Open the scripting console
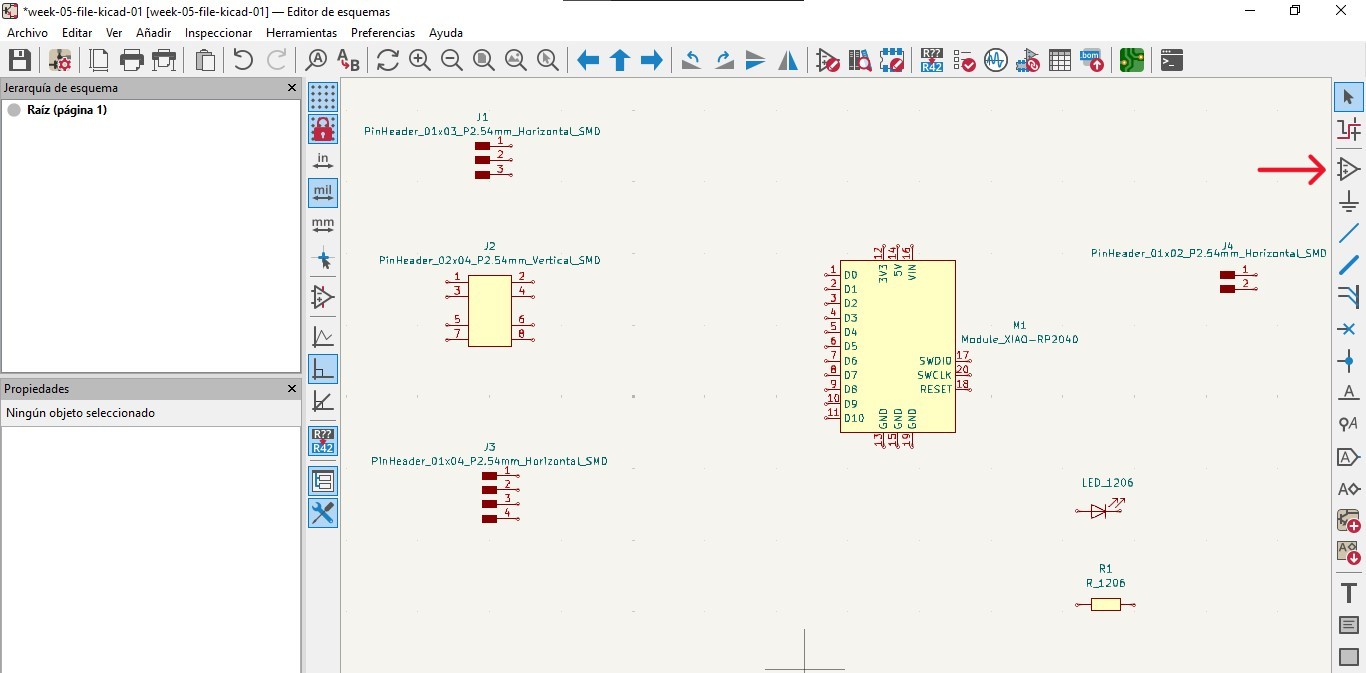 1172,60
